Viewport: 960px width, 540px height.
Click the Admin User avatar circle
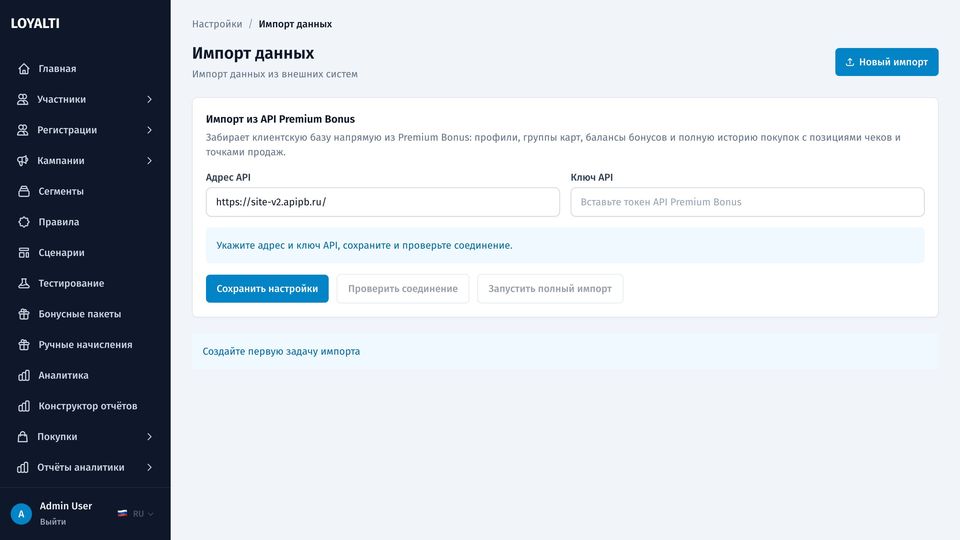[21, 514]
